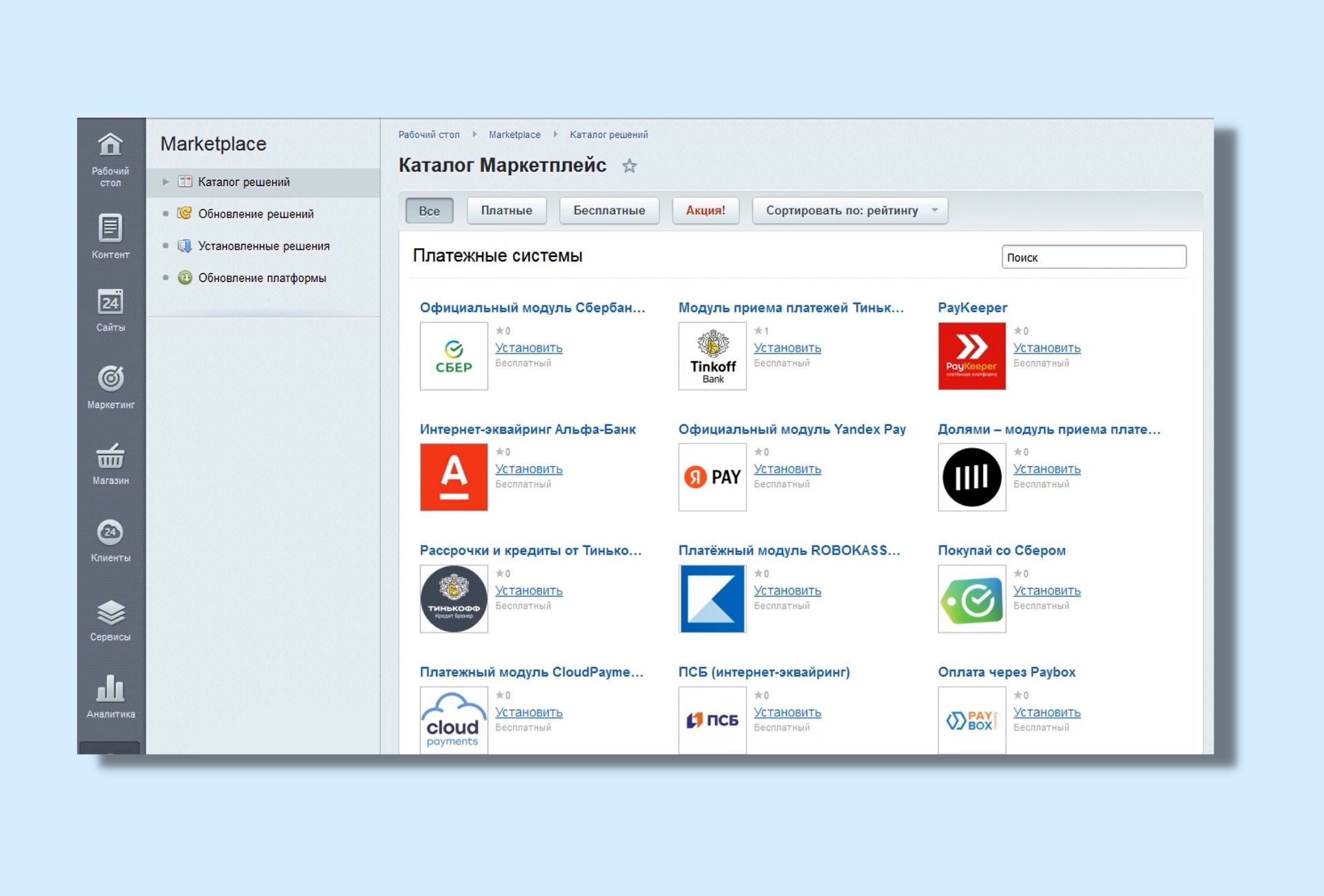Viewport: 1324px width, 896px height.
Task: Install Рассрочки и кредиты от Тинькофф
Action: tap(529, 591)
